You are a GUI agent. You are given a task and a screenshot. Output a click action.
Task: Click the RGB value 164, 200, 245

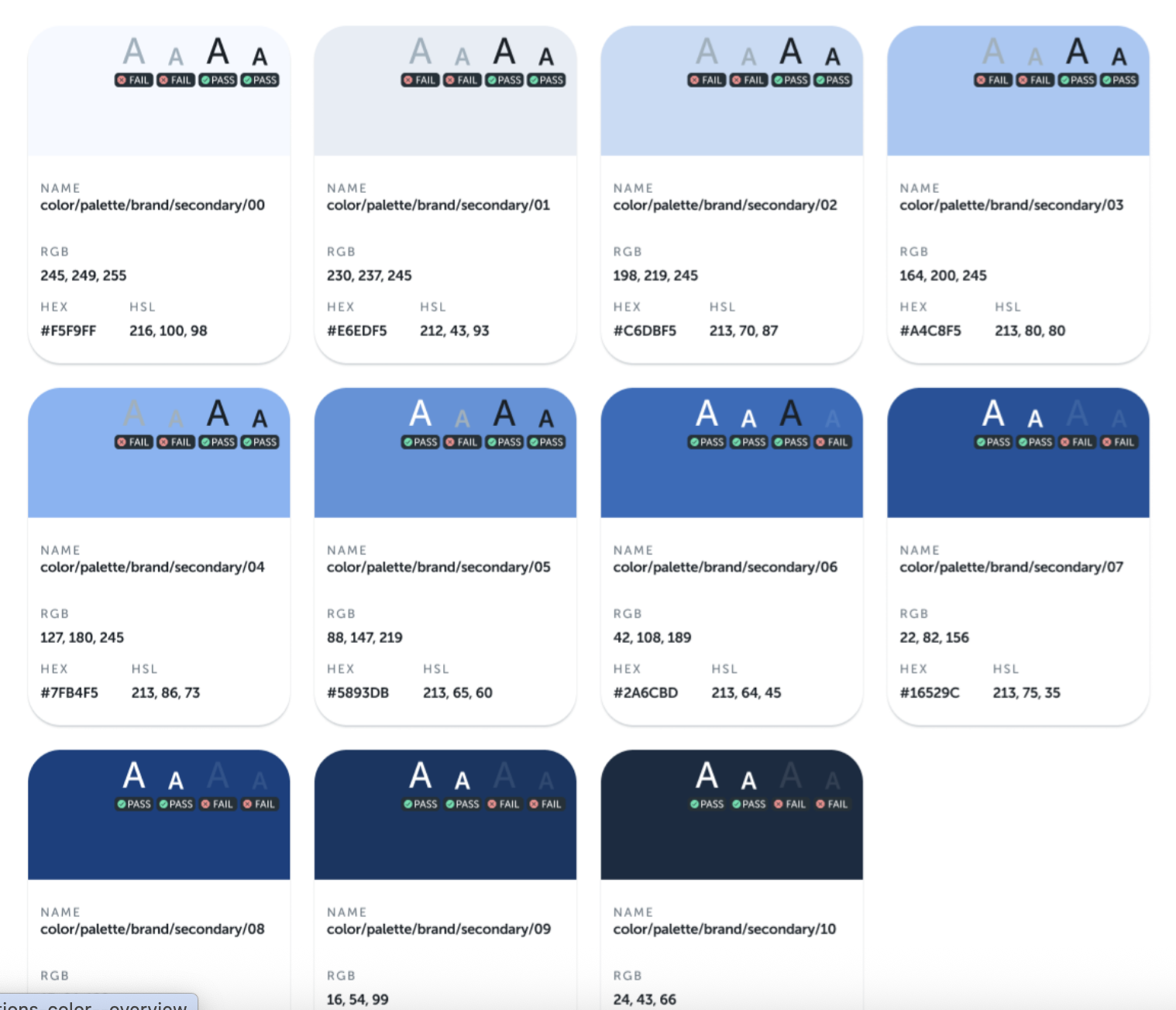tap(943, 276)
